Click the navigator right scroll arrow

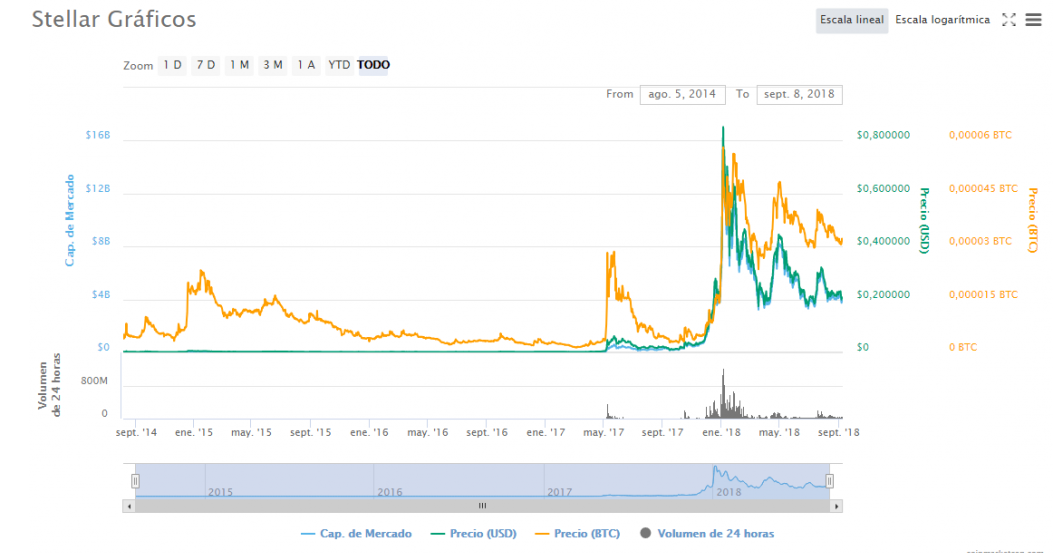[836, 506]
